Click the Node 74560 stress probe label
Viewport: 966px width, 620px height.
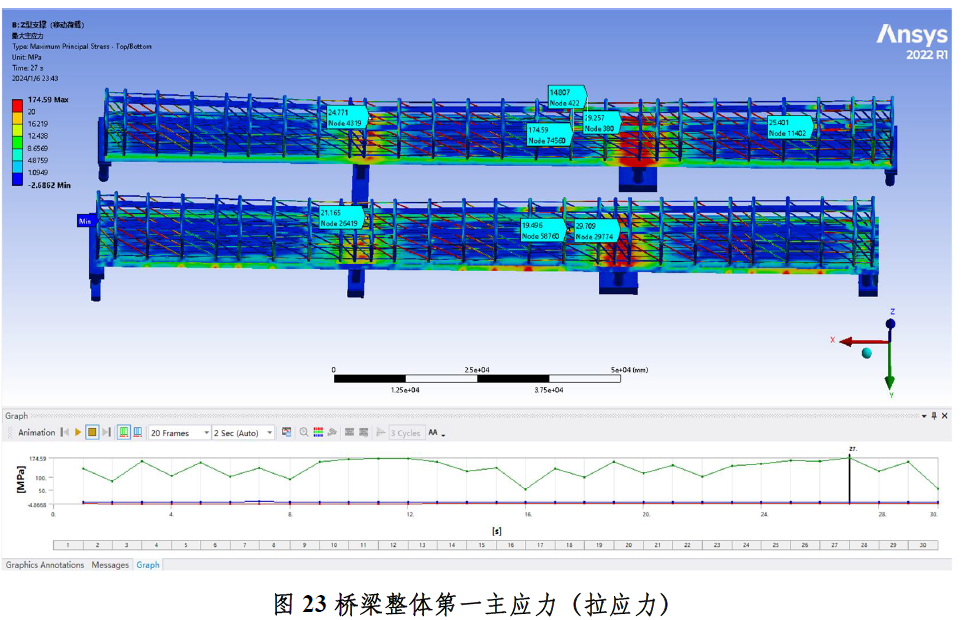[x=548, y=135]
